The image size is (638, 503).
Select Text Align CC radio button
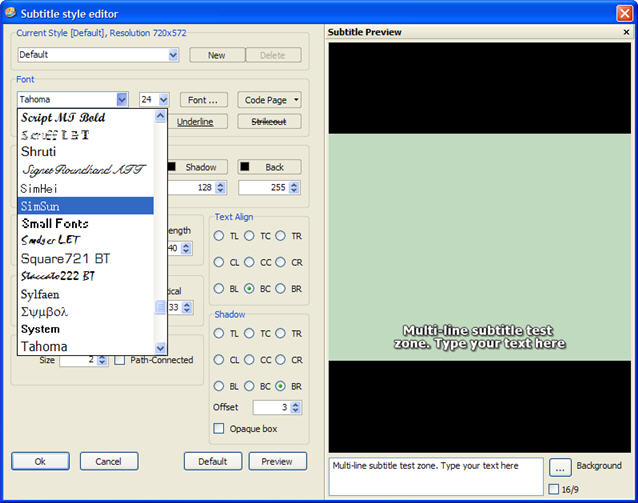click(249, 262)
